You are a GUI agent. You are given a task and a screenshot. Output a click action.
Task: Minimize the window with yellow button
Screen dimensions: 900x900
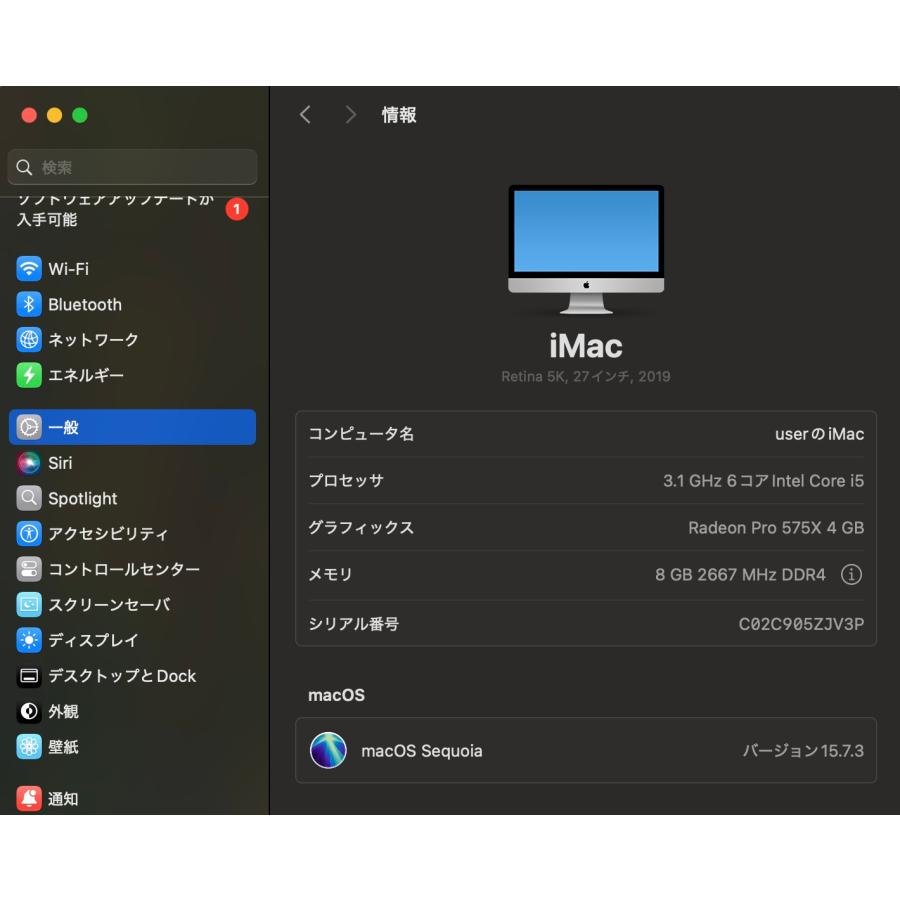point(55,115)
